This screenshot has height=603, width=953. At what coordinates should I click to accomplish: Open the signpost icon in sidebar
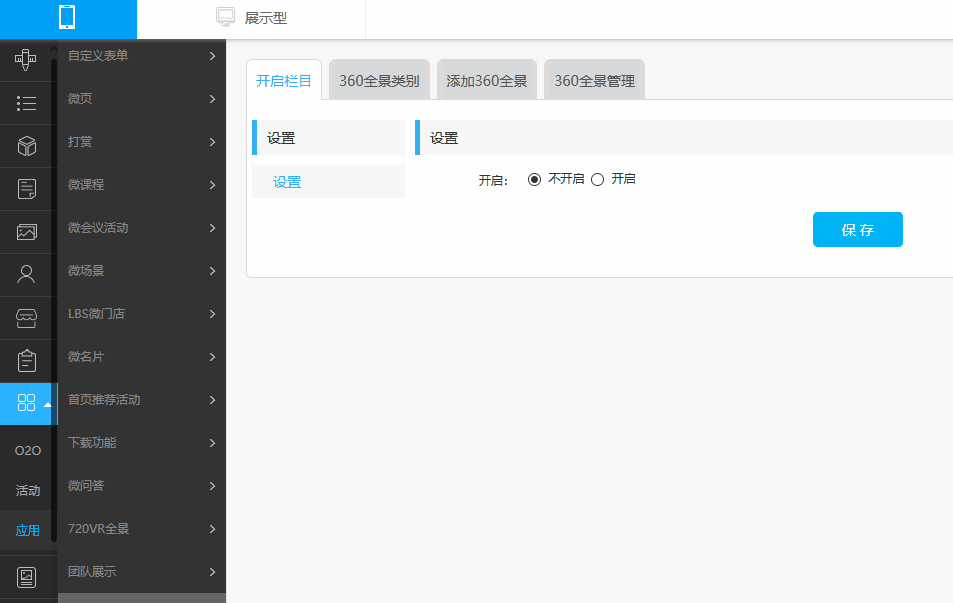26,60
